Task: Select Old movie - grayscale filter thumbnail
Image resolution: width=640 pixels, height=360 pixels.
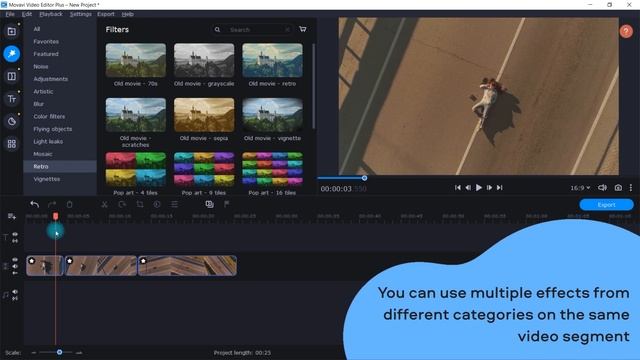Action: pyautogui.click(x=204, y=60)
